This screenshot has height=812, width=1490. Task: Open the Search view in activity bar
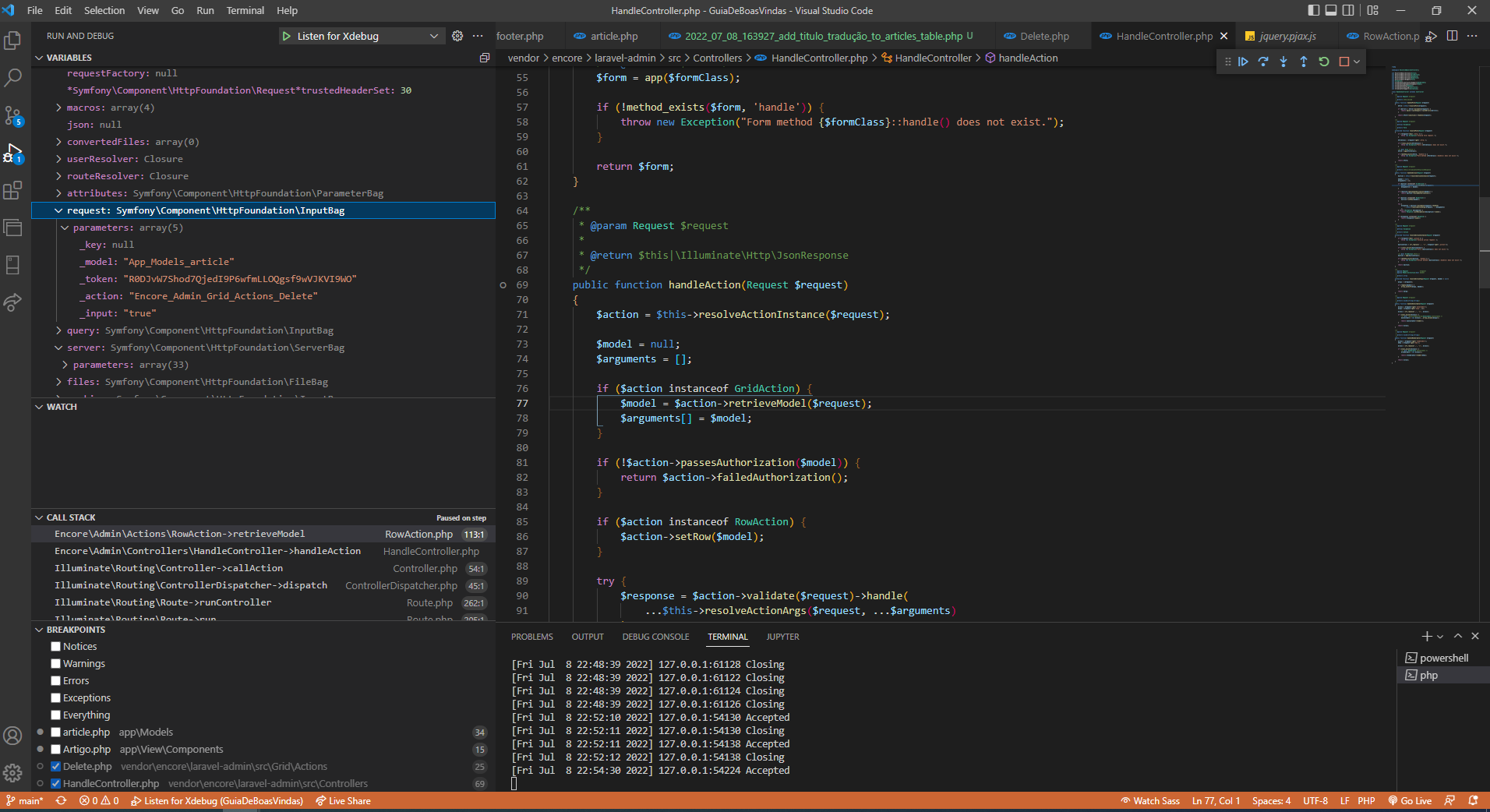[13, 78]
